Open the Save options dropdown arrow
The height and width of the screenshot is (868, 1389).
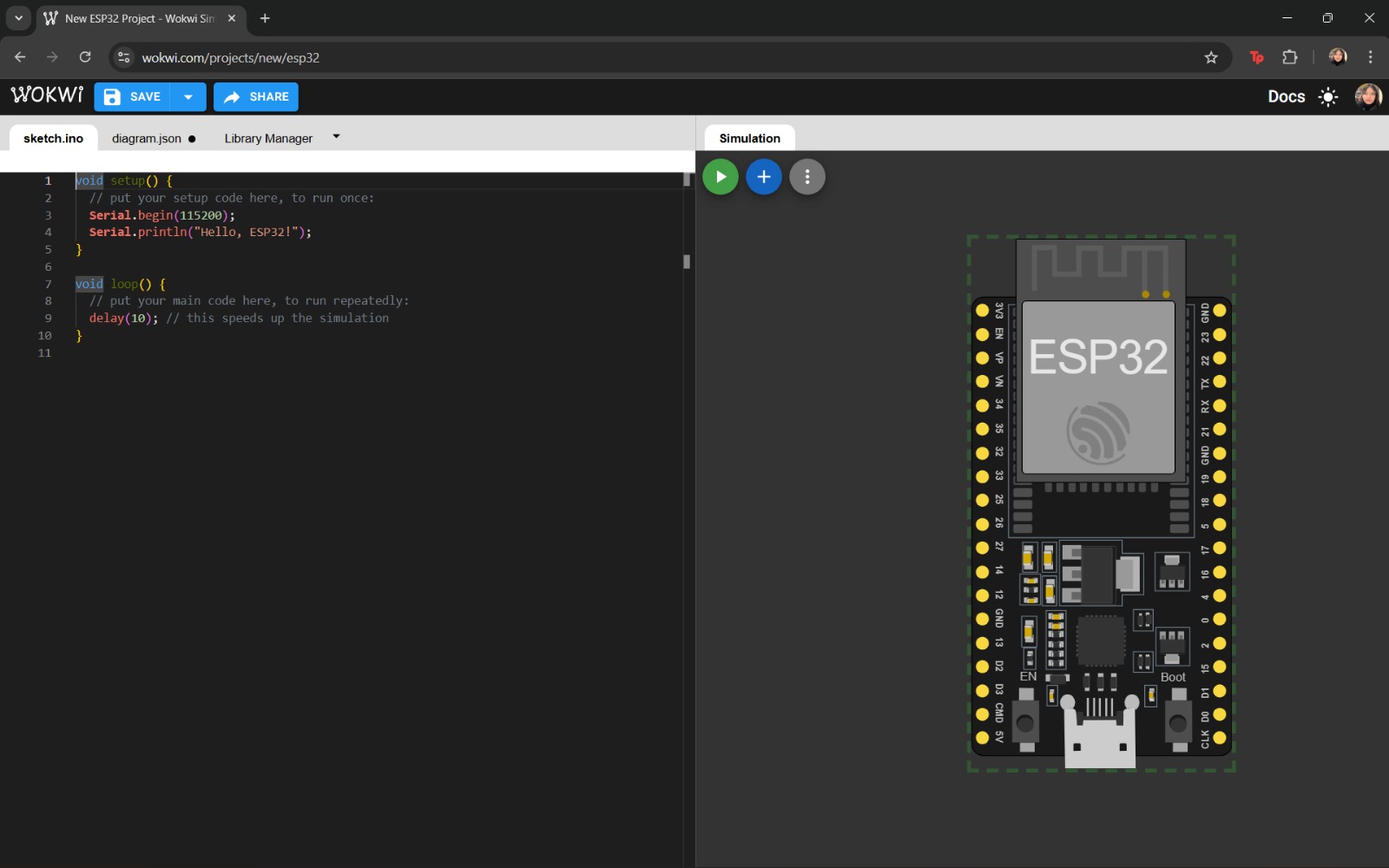pyautogui.click(x=188, y=97)
